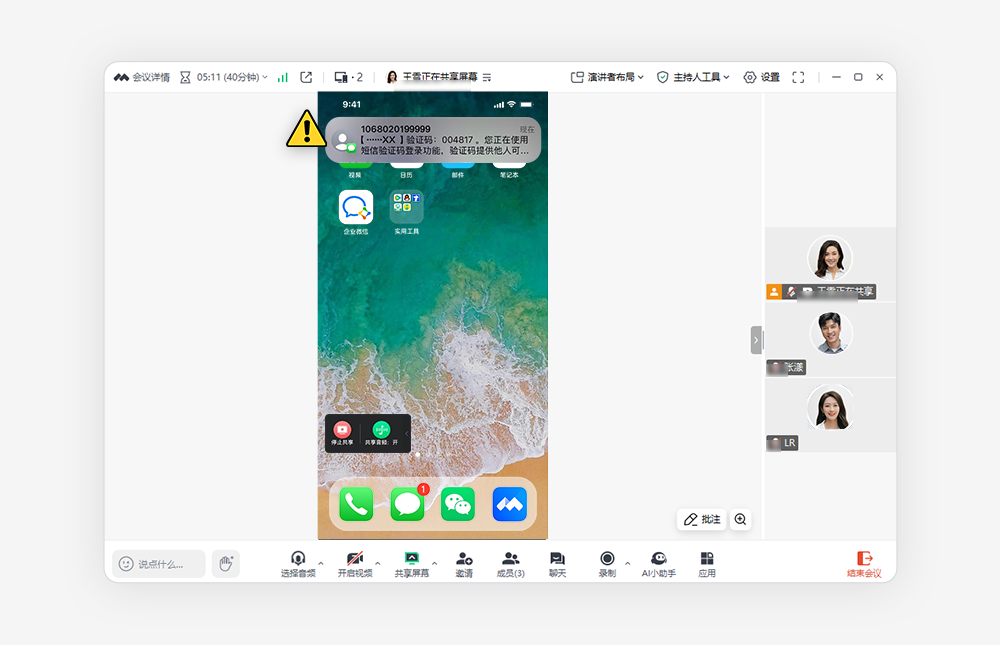
Task: Open the 聊天 chat panel
Action: click(557, 565)
